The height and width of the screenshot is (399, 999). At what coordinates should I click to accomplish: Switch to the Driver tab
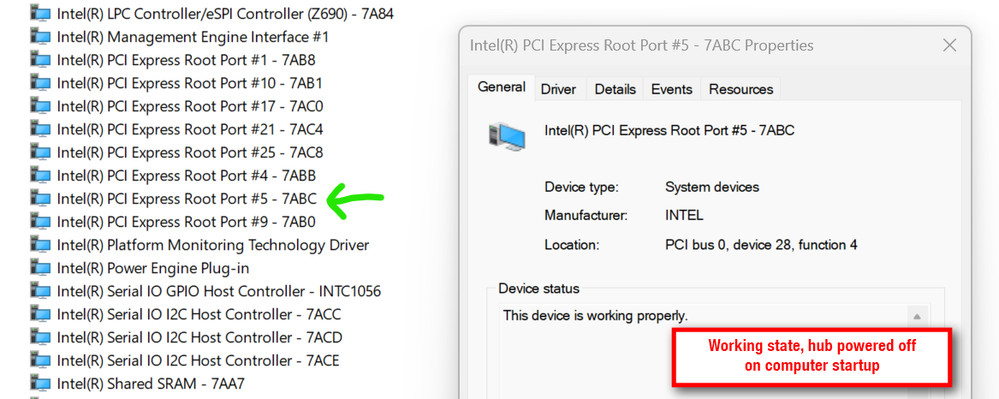(x=559, y=89)
